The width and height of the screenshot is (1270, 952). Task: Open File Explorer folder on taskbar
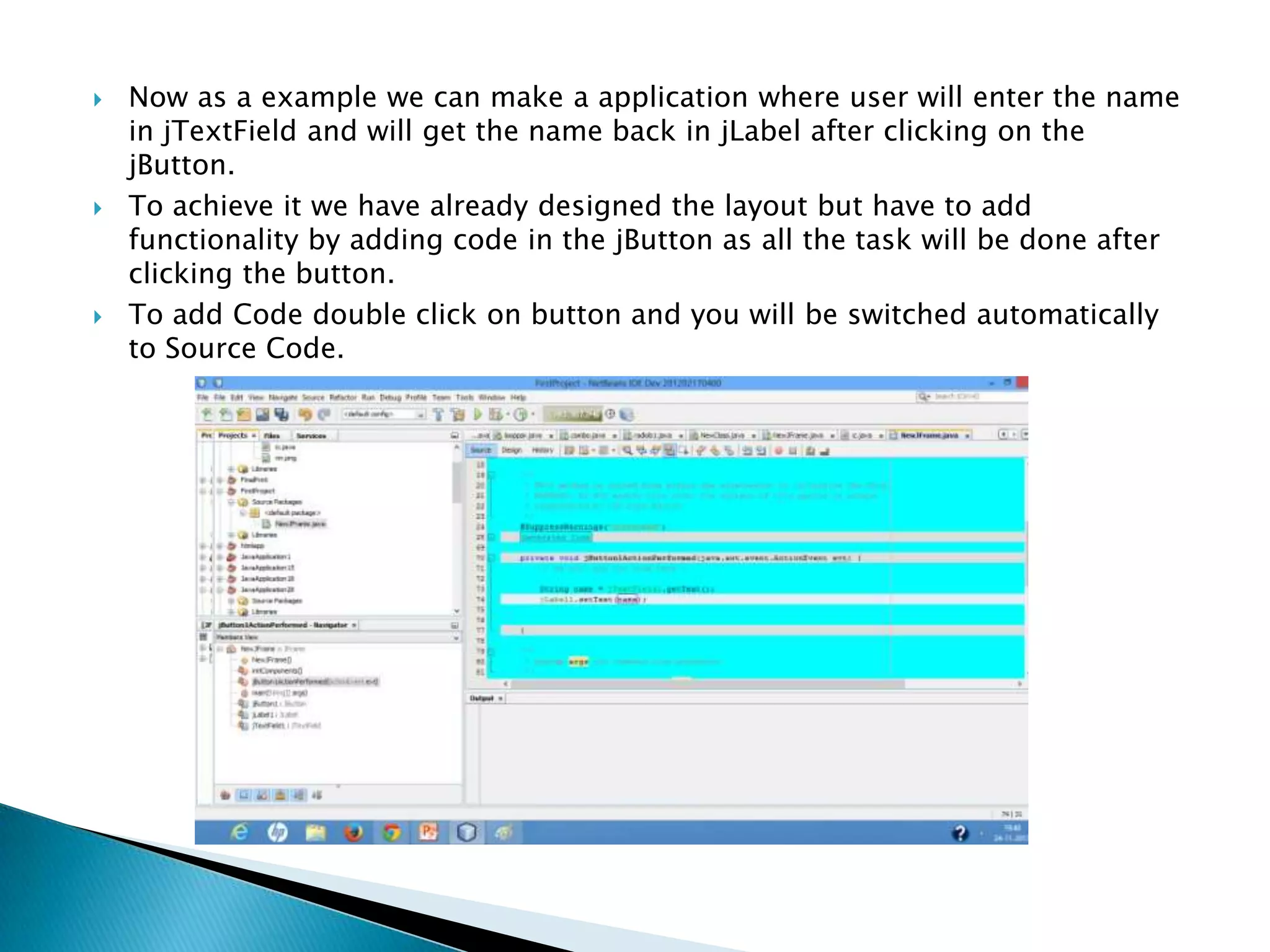[315, 832]
